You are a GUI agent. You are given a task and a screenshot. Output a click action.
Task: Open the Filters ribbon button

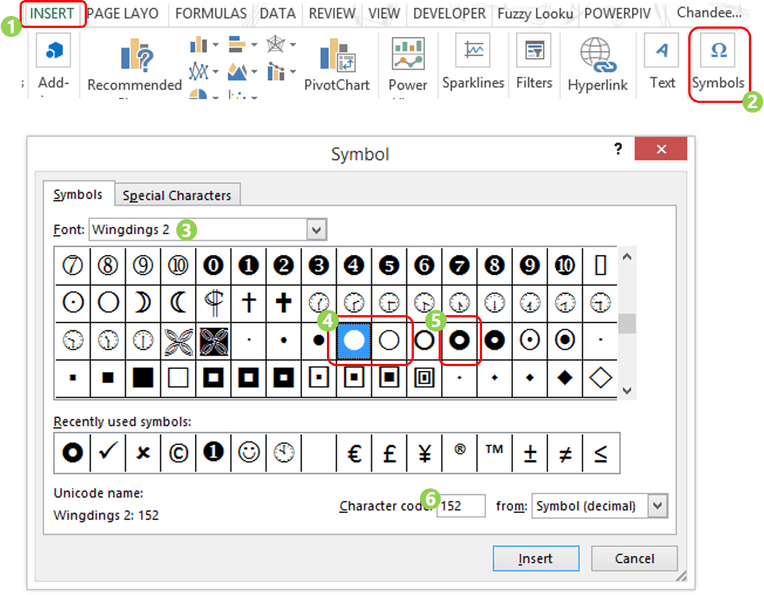click(534, 62)
